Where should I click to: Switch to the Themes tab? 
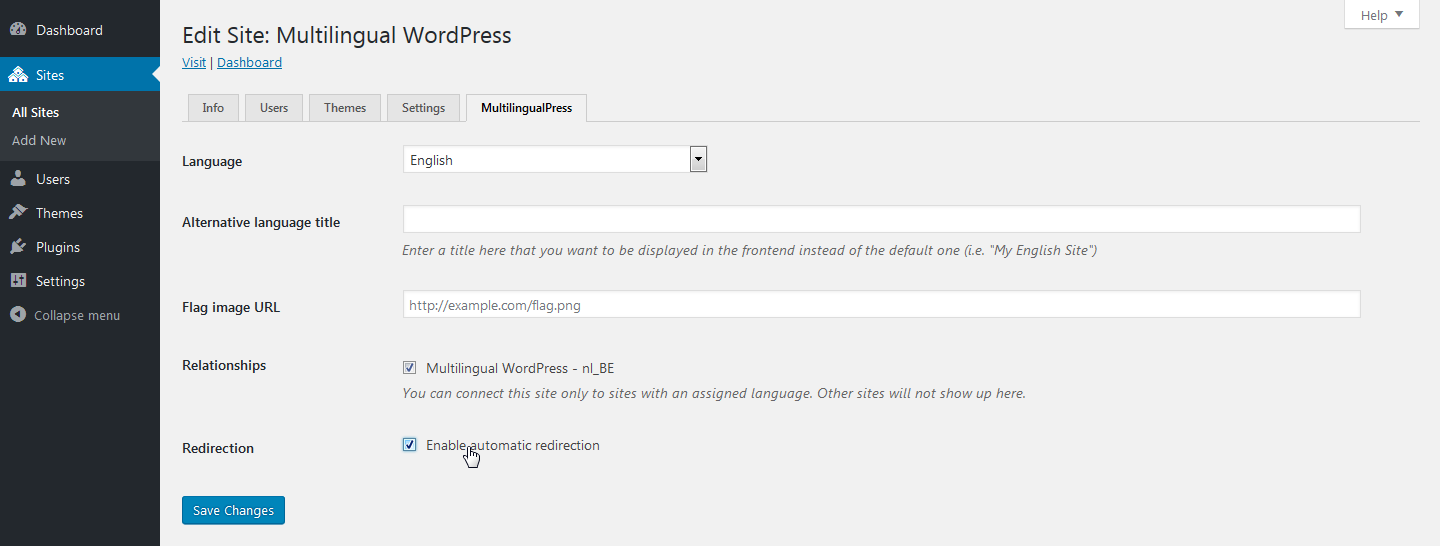(x=345, y=108)
